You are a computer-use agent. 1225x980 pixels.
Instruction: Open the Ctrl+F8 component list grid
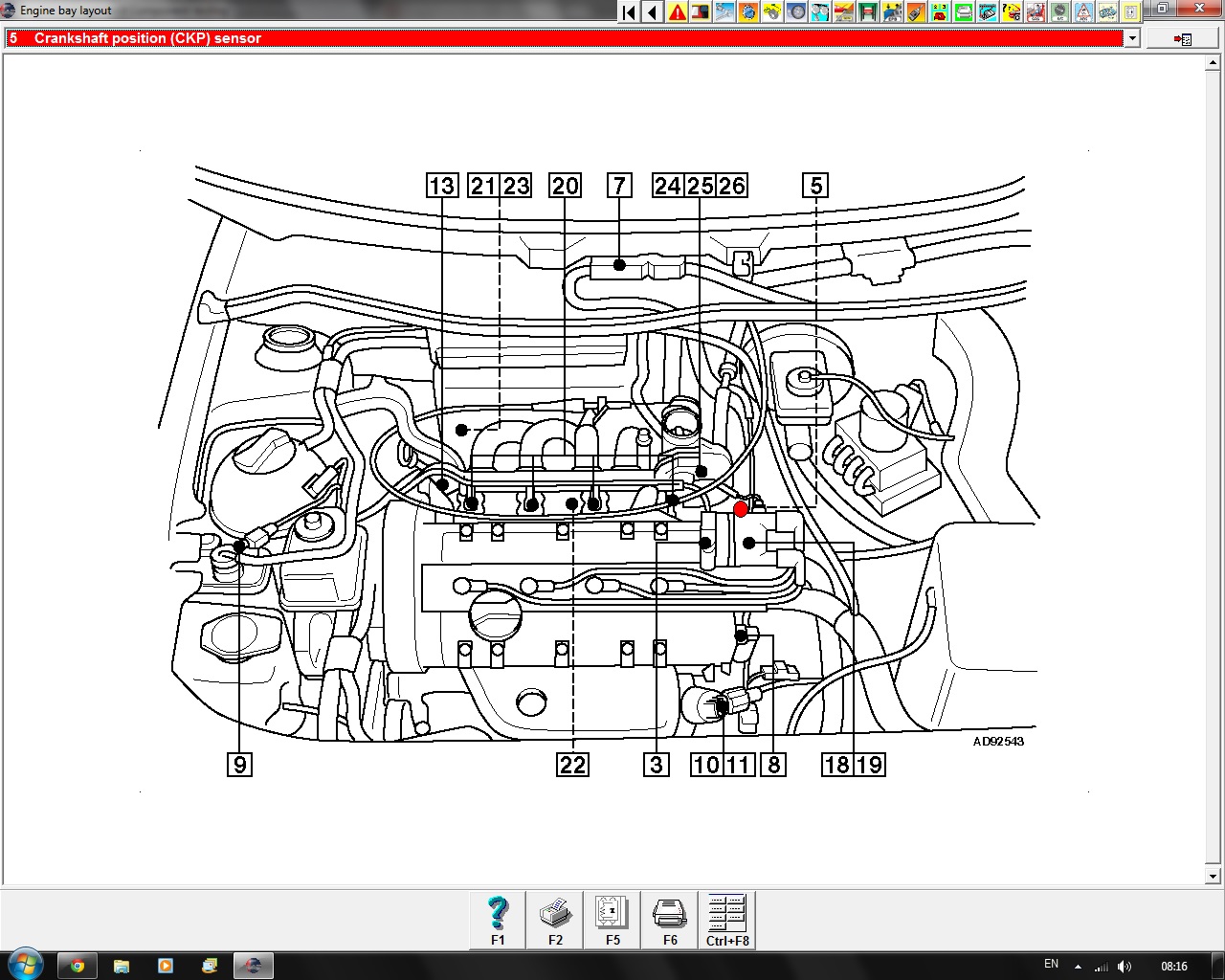coord(727,920)
